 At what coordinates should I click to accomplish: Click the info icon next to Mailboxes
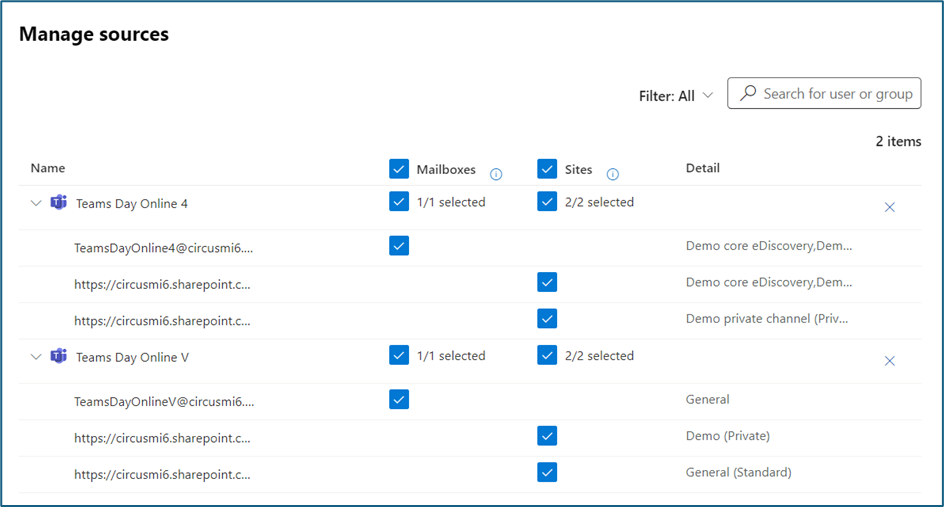coord(496,174)
